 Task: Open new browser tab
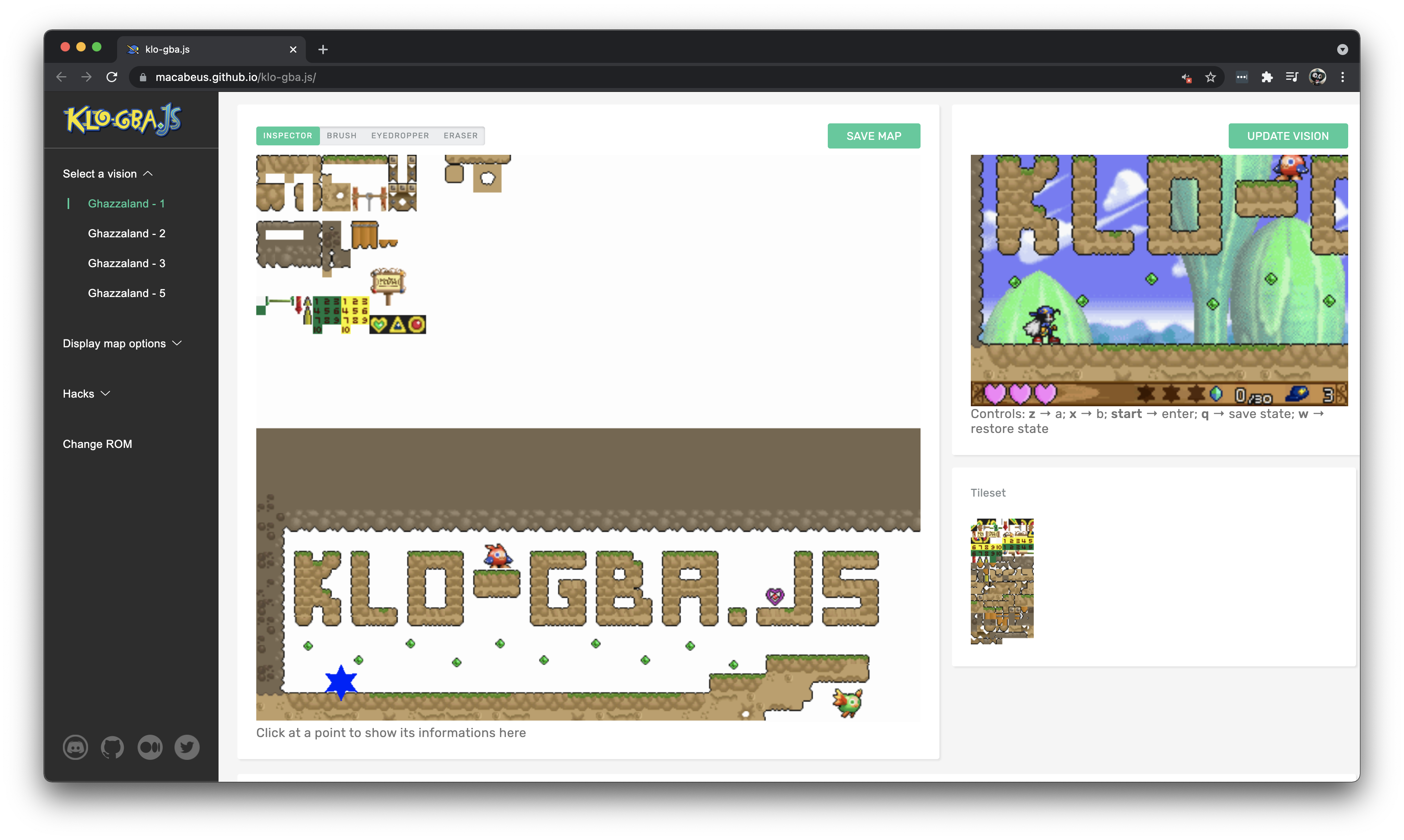323,50
